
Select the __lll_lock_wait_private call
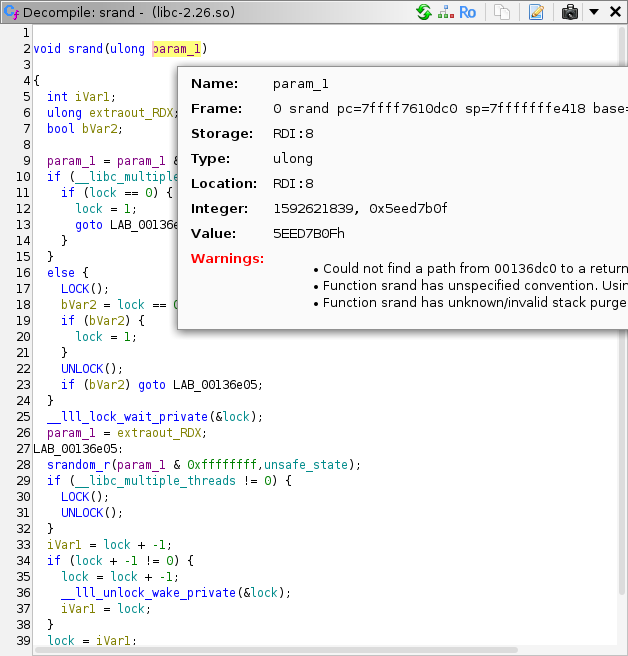(x=128, y=417)
